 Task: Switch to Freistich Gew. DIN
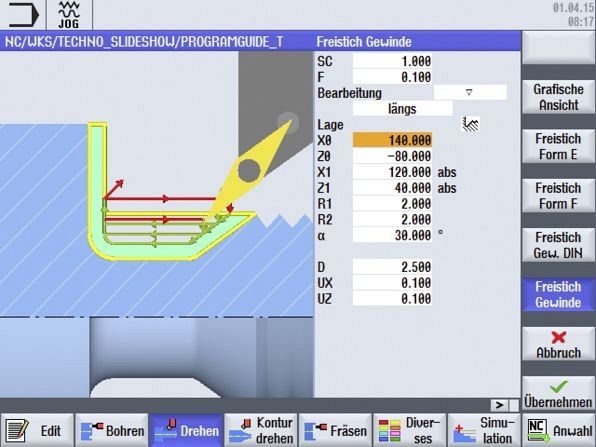click(x=558, y=245)
